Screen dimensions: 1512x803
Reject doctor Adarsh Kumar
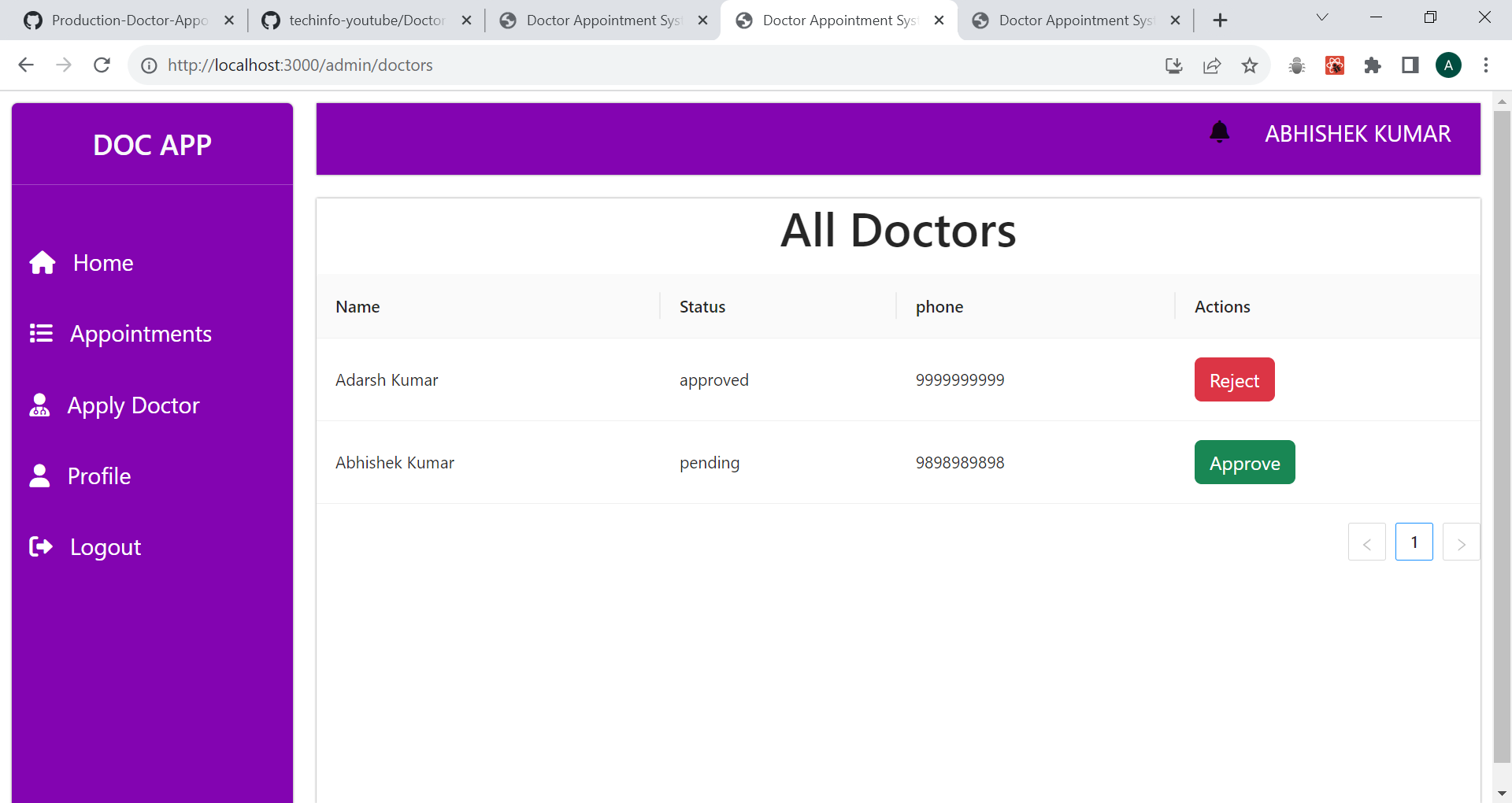(x=1234, y=379)
